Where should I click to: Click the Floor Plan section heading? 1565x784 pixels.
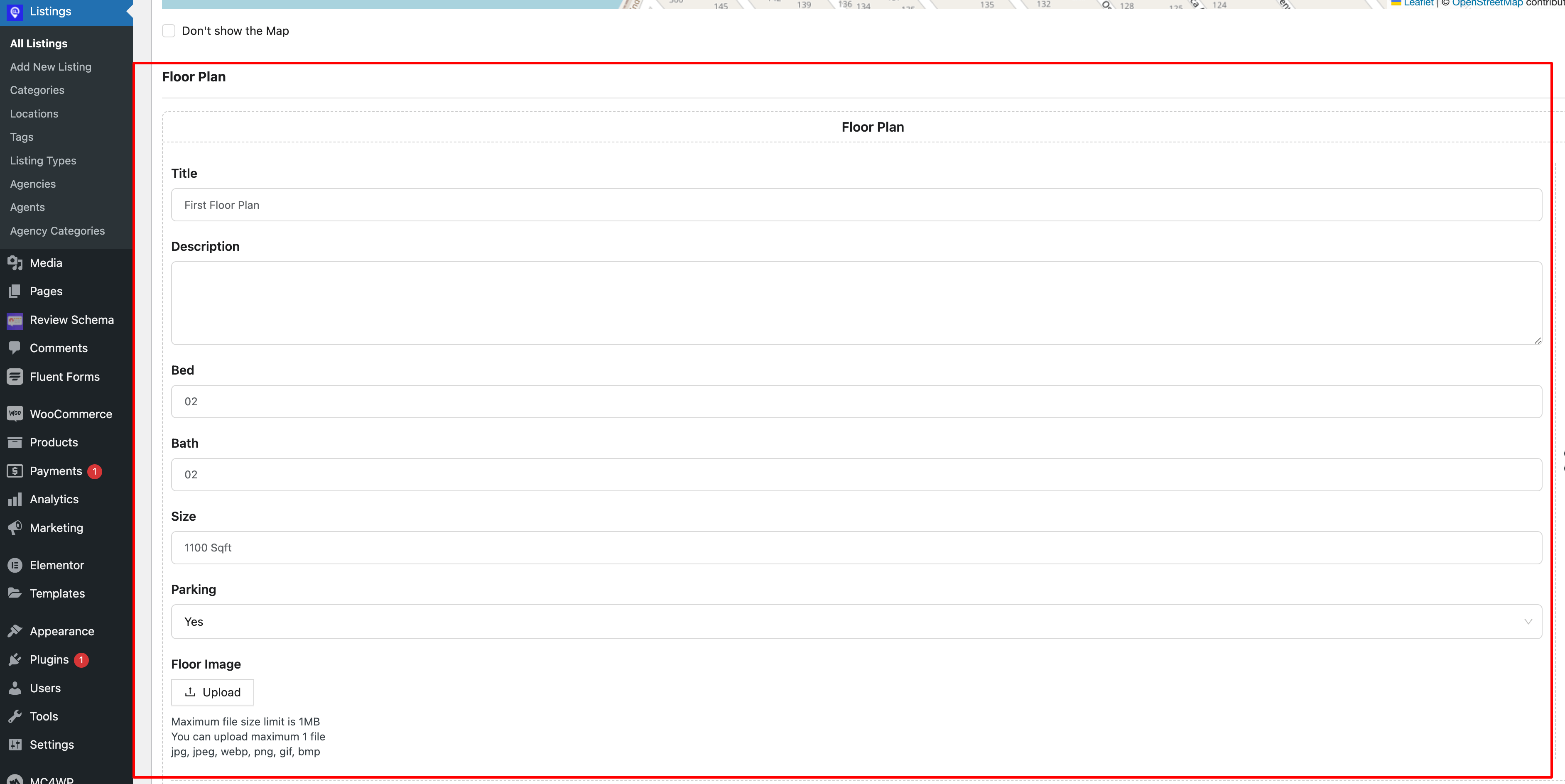pos(194,77)
